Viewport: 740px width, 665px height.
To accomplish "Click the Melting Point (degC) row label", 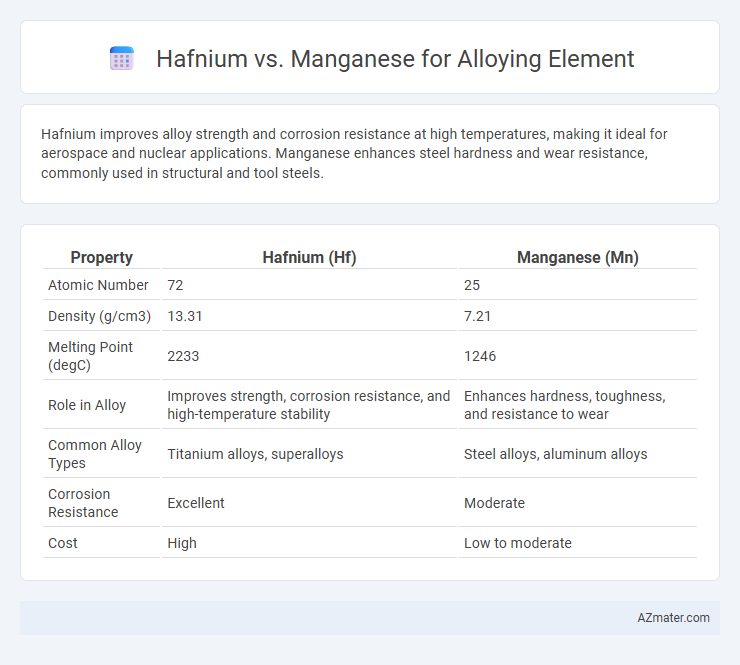I will point(91,356).
